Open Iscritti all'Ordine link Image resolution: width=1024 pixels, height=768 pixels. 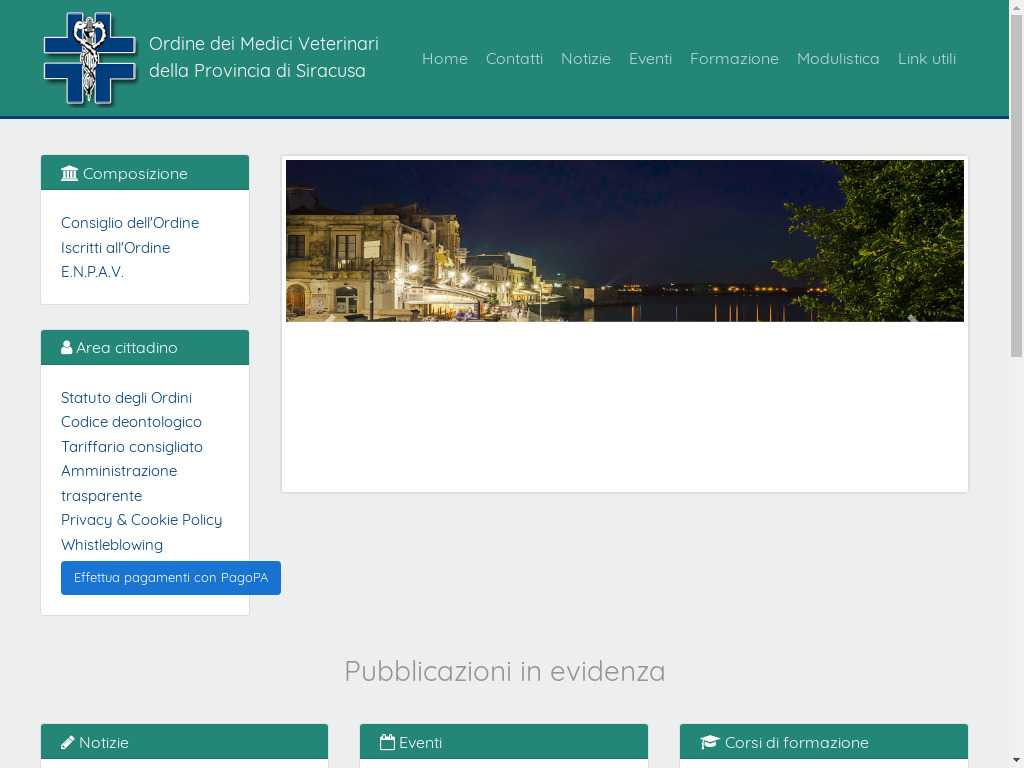pos(116,248)
